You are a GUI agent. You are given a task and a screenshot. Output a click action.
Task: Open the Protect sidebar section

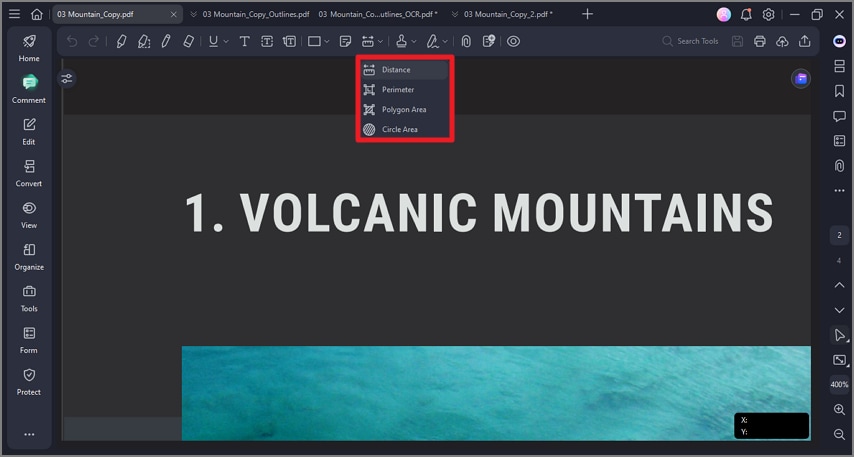tap(29, 382)
